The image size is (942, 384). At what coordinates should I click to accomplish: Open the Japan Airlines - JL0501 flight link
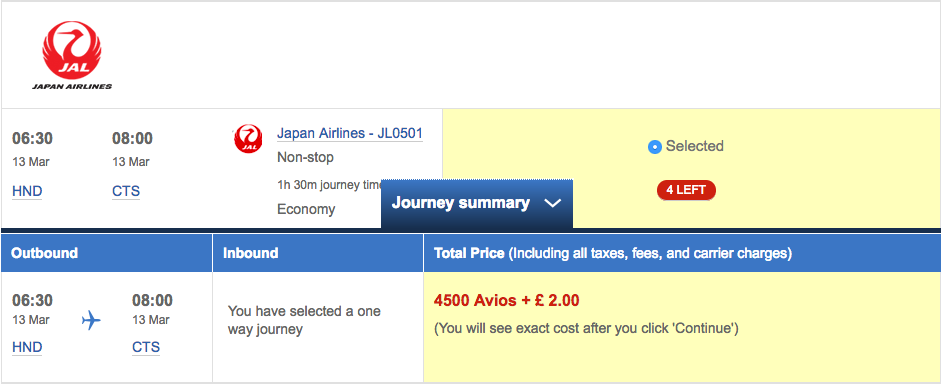coord(350,133)
